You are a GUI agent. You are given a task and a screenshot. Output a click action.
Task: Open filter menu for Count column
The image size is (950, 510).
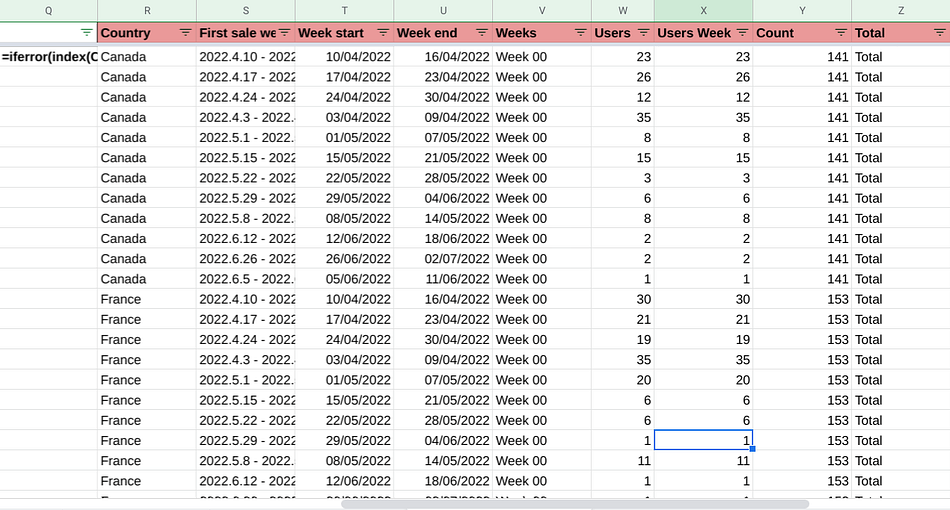coord(841,33)
